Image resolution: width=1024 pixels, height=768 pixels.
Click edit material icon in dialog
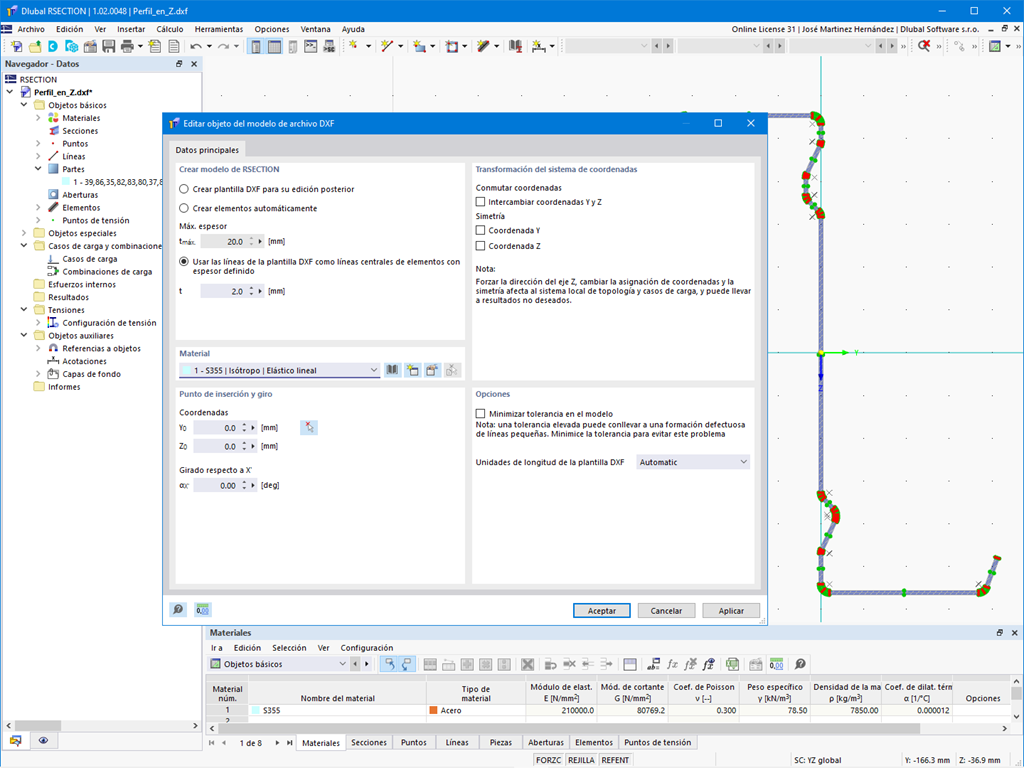pyautogui.click(x=432, y=370)
